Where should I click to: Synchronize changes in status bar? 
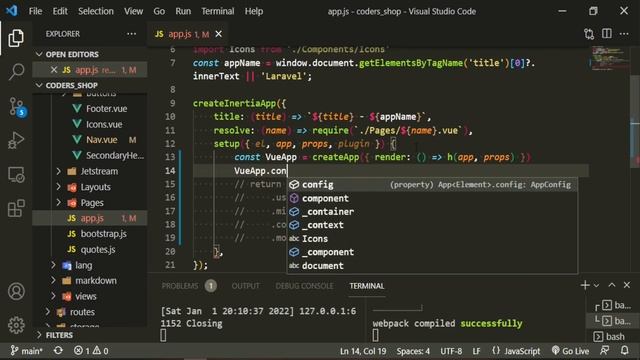click(x=58, y=351)
